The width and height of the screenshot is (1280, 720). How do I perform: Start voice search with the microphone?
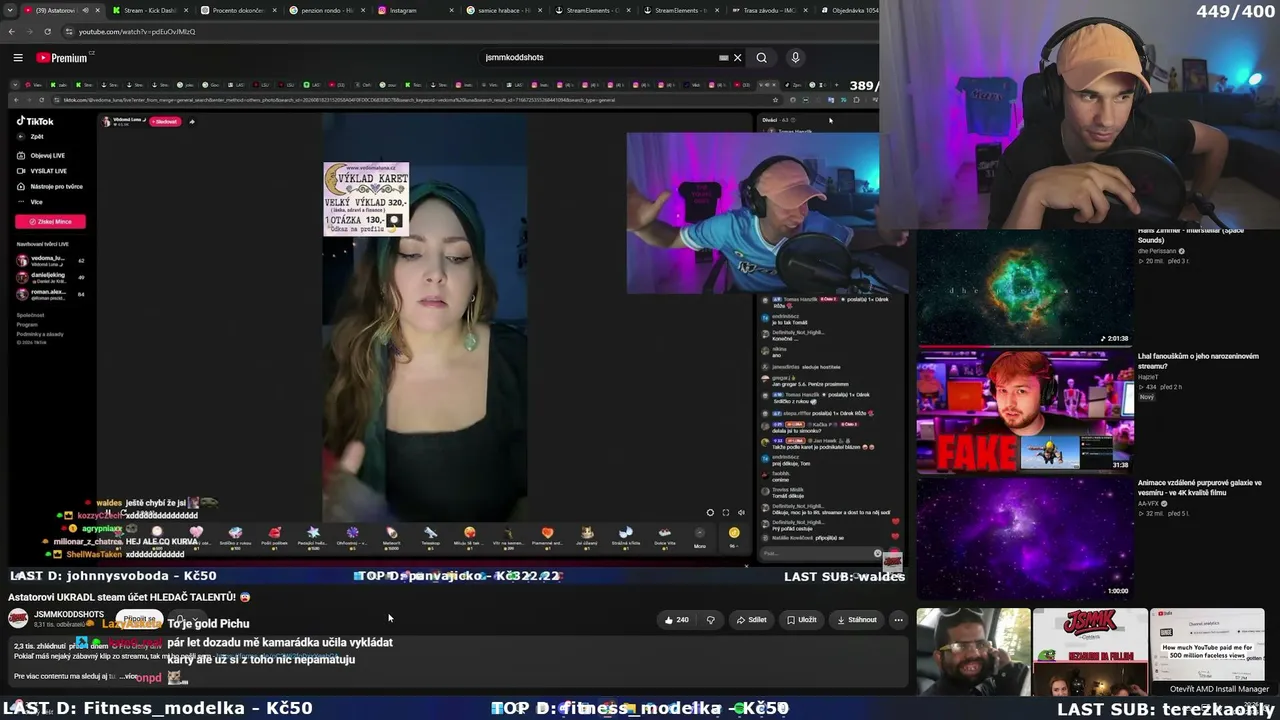pyautogui.click(x=795, y=58)
